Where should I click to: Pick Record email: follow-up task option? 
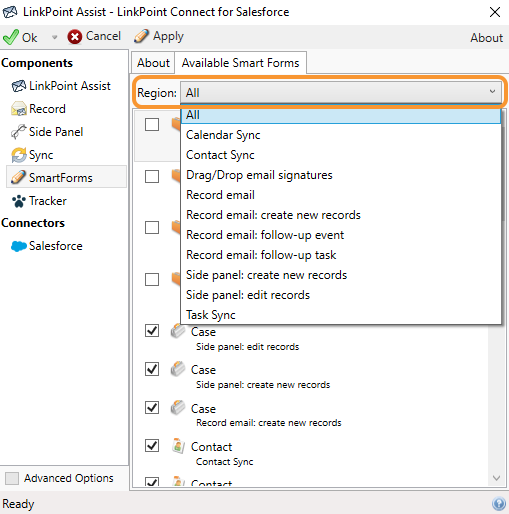(x=341, y=255)
